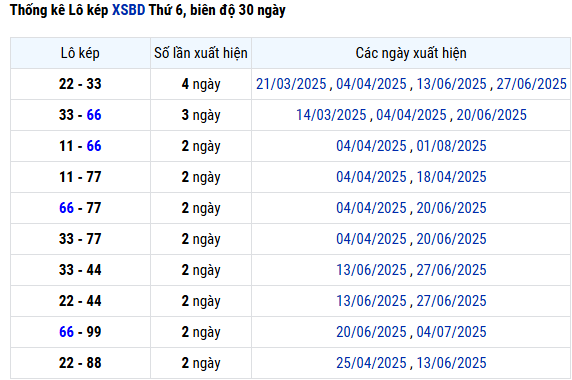Click the 'Lô kép' column header
Image resolution: width=572 pixels, height=380 pixels.
80,53
